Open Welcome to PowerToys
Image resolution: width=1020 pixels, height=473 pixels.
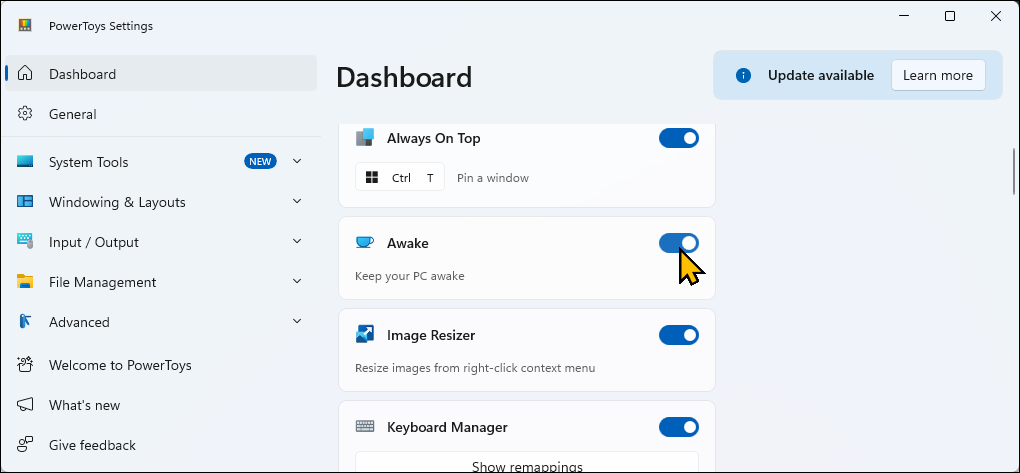click(x=161, y=365)
